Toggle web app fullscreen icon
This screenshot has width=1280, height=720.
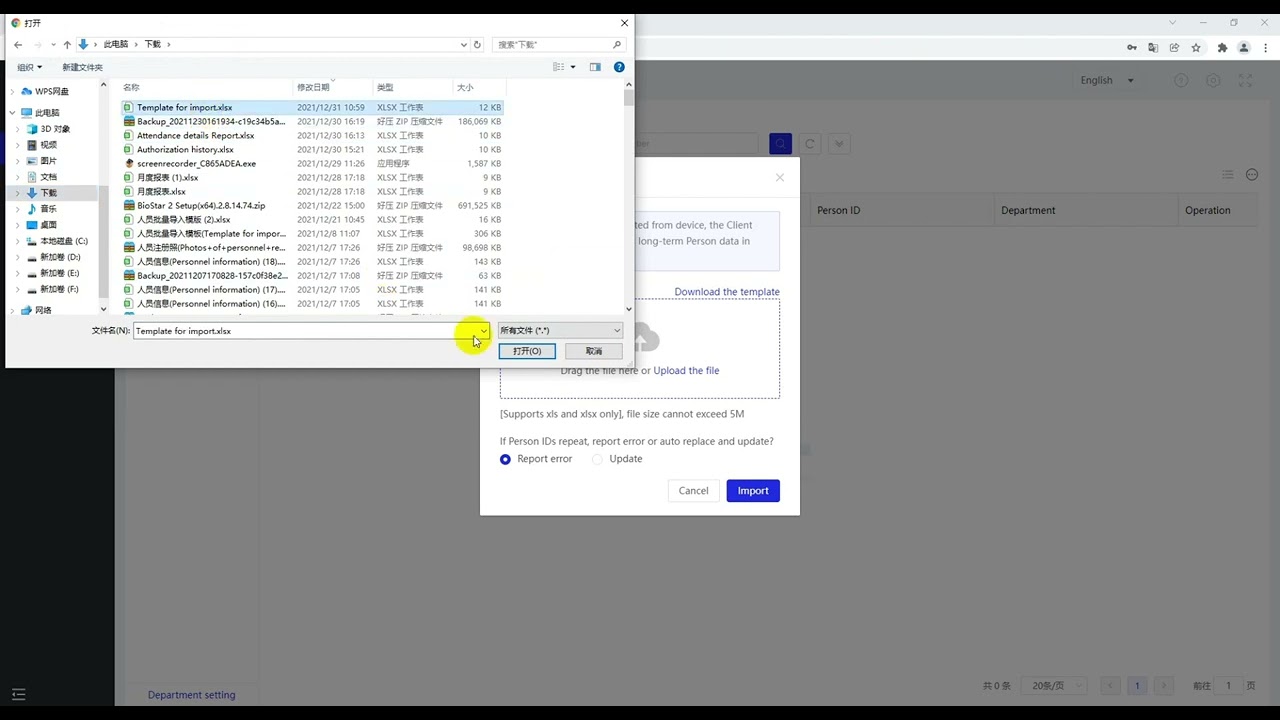[x=1245, y=80]
